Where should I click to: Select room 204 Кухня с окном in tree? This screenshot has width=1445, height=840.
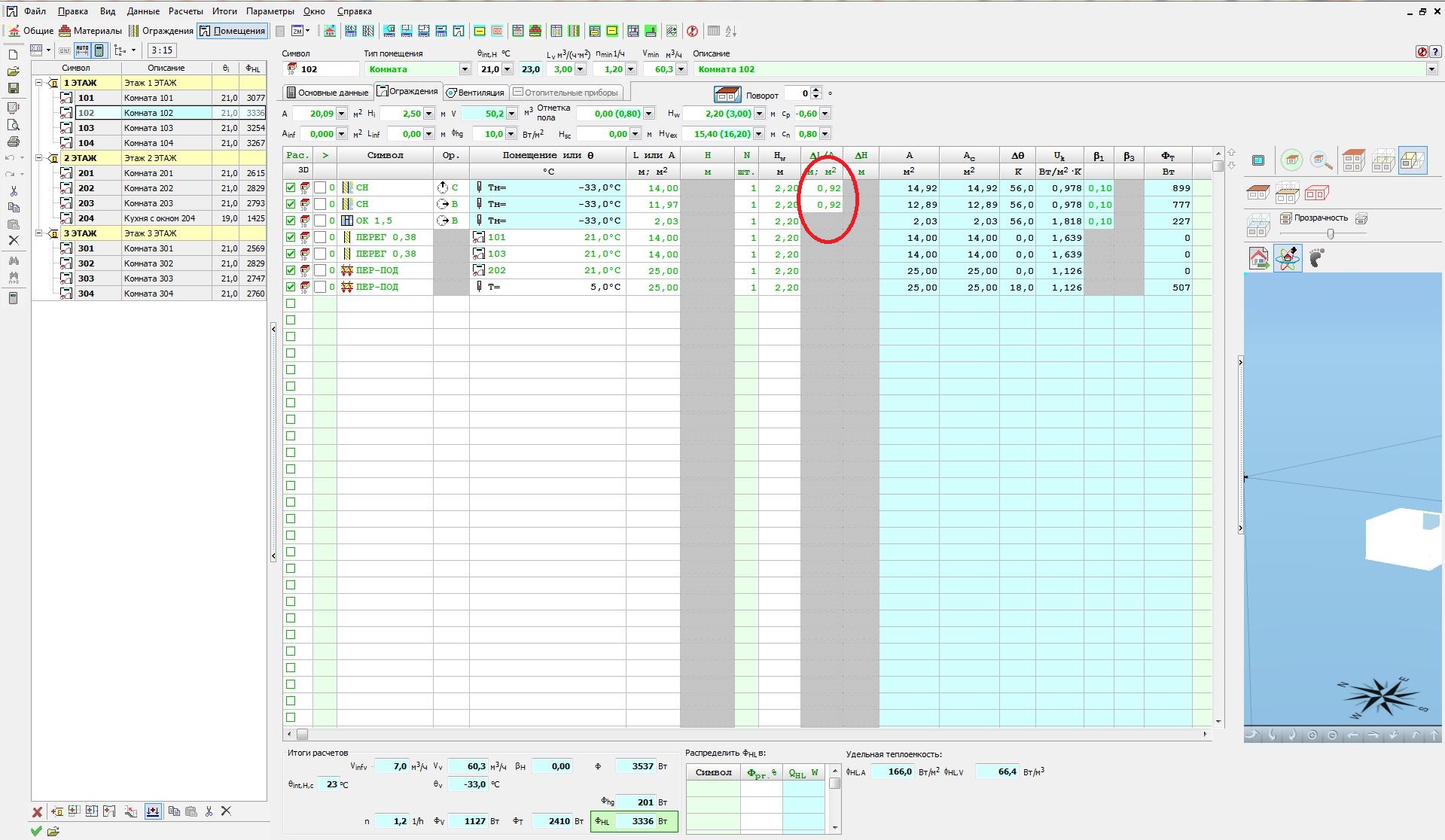(159, 218)
